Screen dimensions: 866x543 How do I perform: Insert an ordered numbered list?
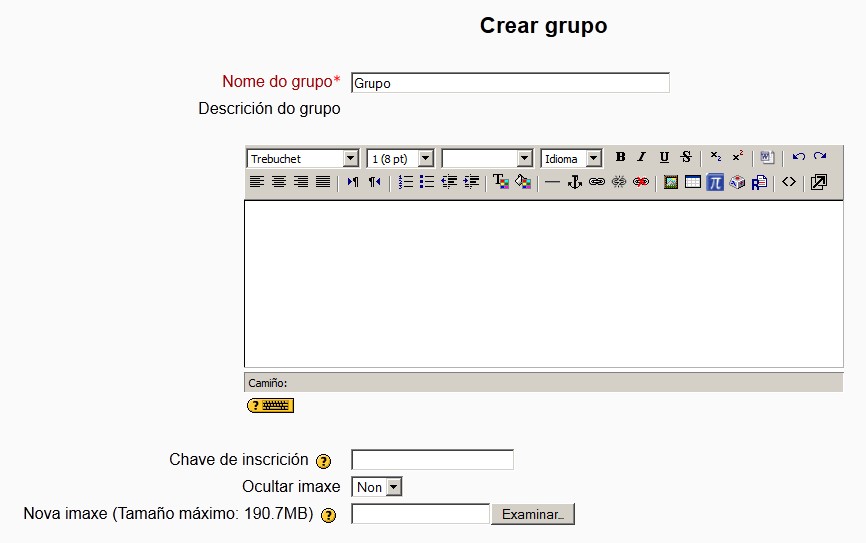(405, 182)
